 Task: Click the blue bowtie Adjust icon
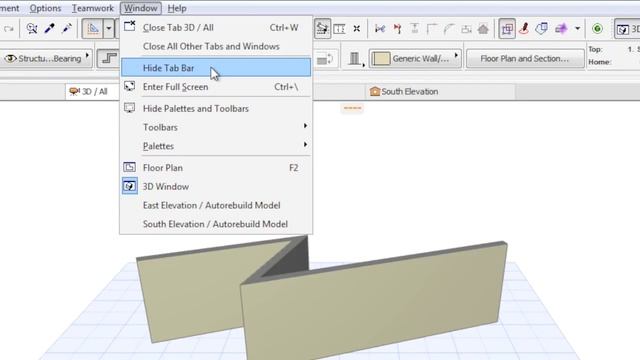click(380, 29)
